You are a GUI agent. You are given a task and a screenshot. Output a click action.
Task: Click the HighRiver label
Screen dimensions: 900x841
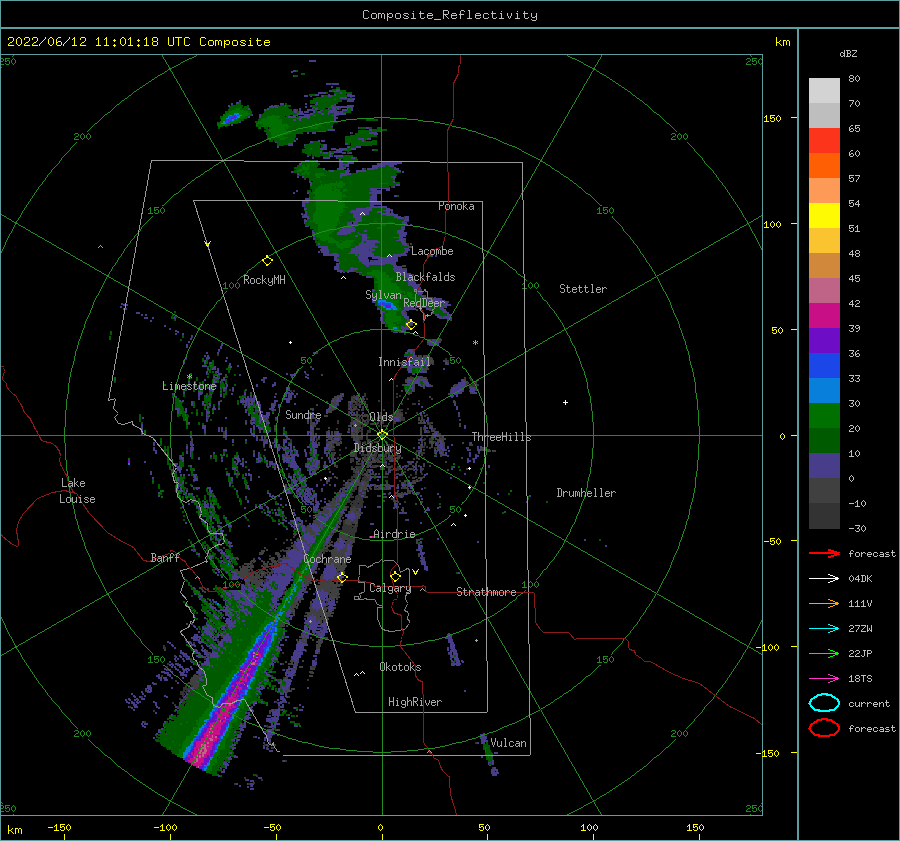(415, 702)
